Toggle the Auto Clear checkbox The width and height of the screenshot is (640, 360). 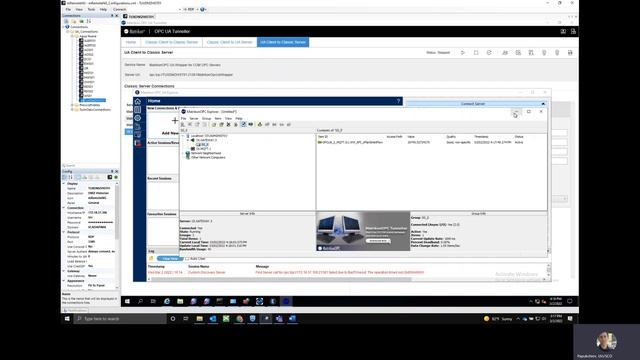click(x=187, y=259)
